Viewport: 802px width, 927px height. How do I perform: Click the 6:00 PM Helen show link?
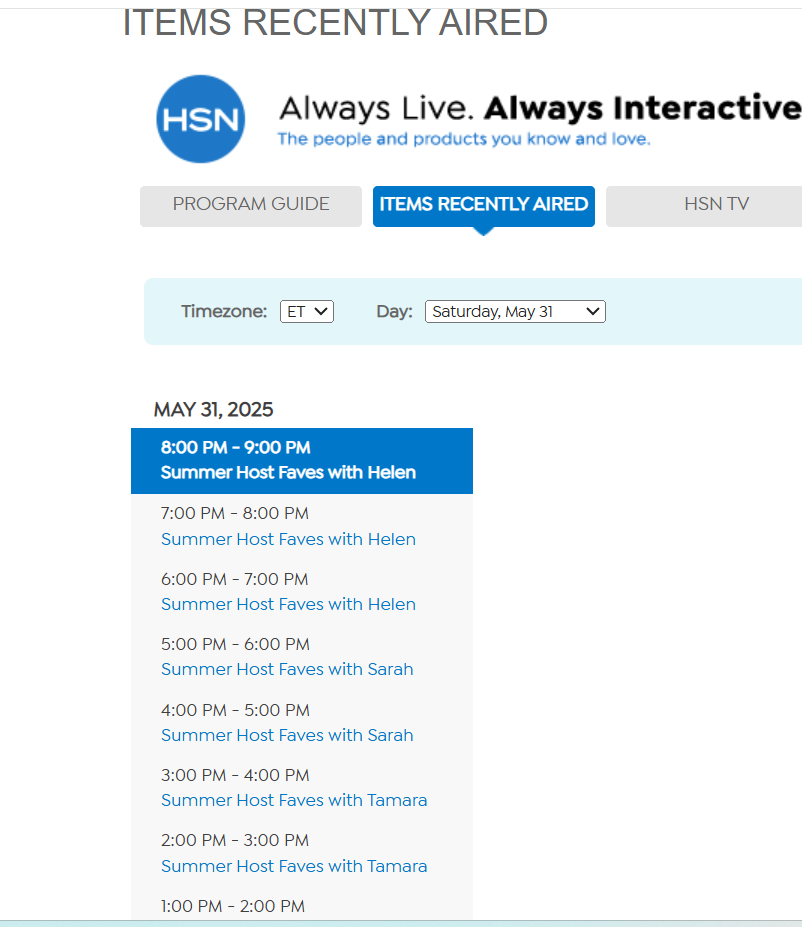click(288, 604)
